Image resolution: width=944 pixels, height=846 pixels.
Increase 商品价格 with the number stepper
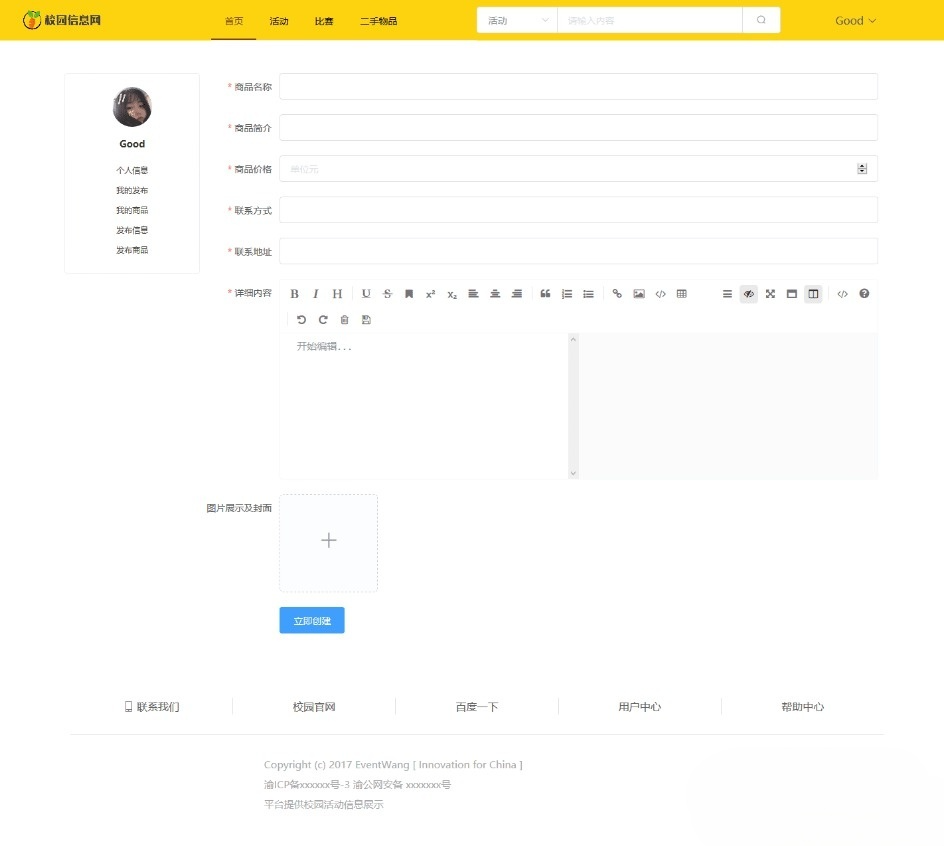tap(861, 165)
